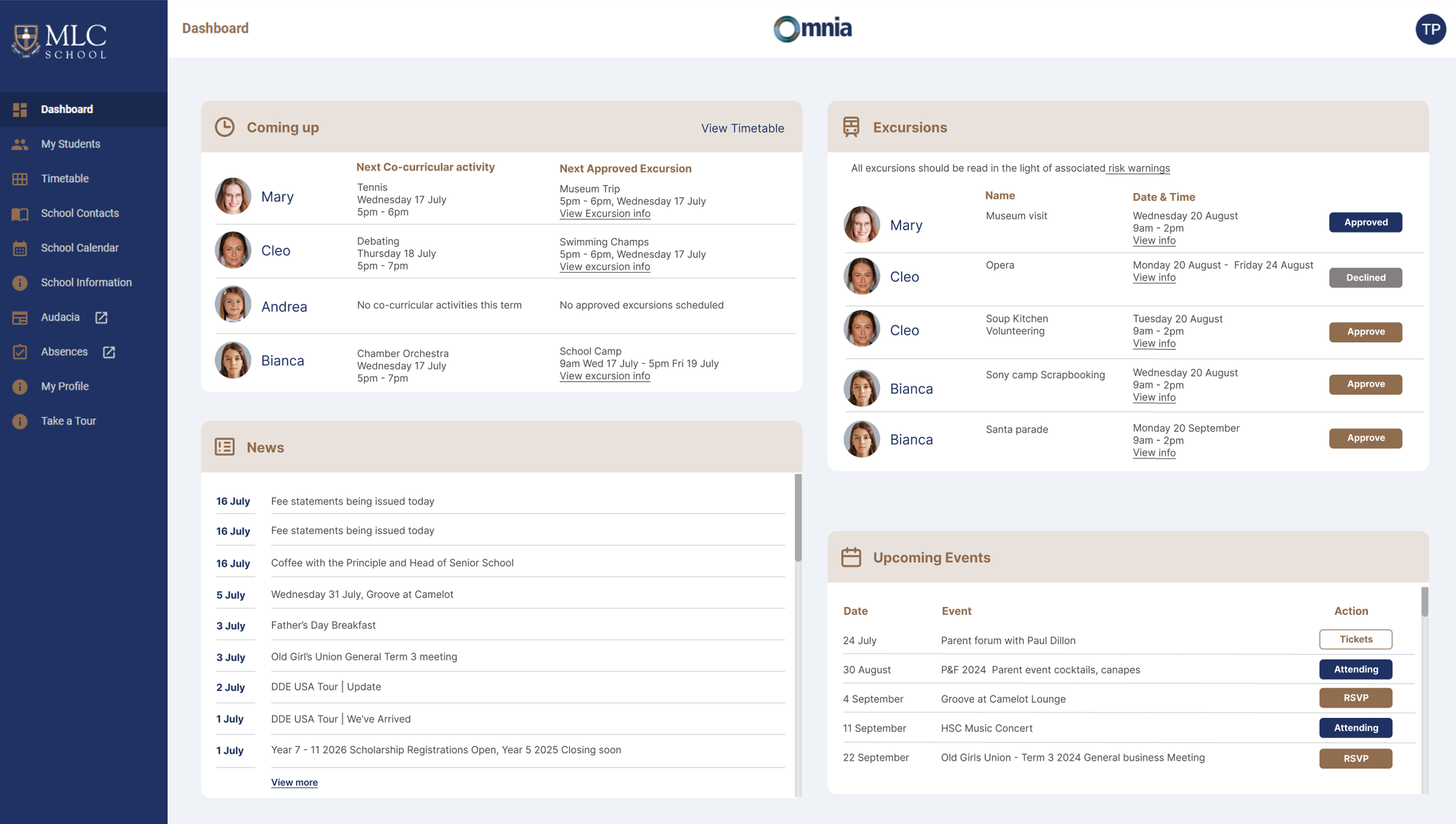View info for Museum visit excursion
1456x824 pixels.
1154,241
